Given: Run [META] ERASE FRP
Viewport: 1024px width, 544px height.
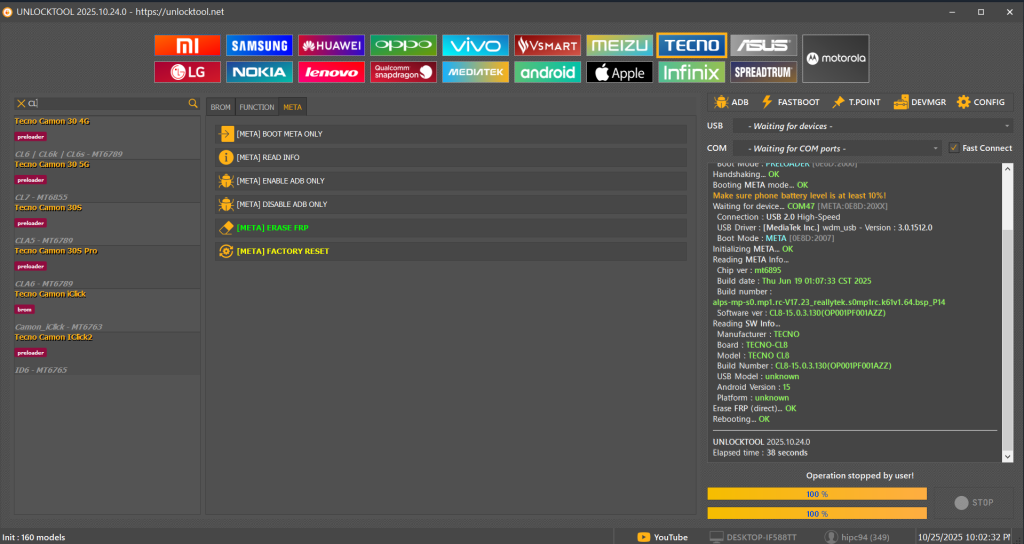Looking at the screenshot, I should (451, 228).
